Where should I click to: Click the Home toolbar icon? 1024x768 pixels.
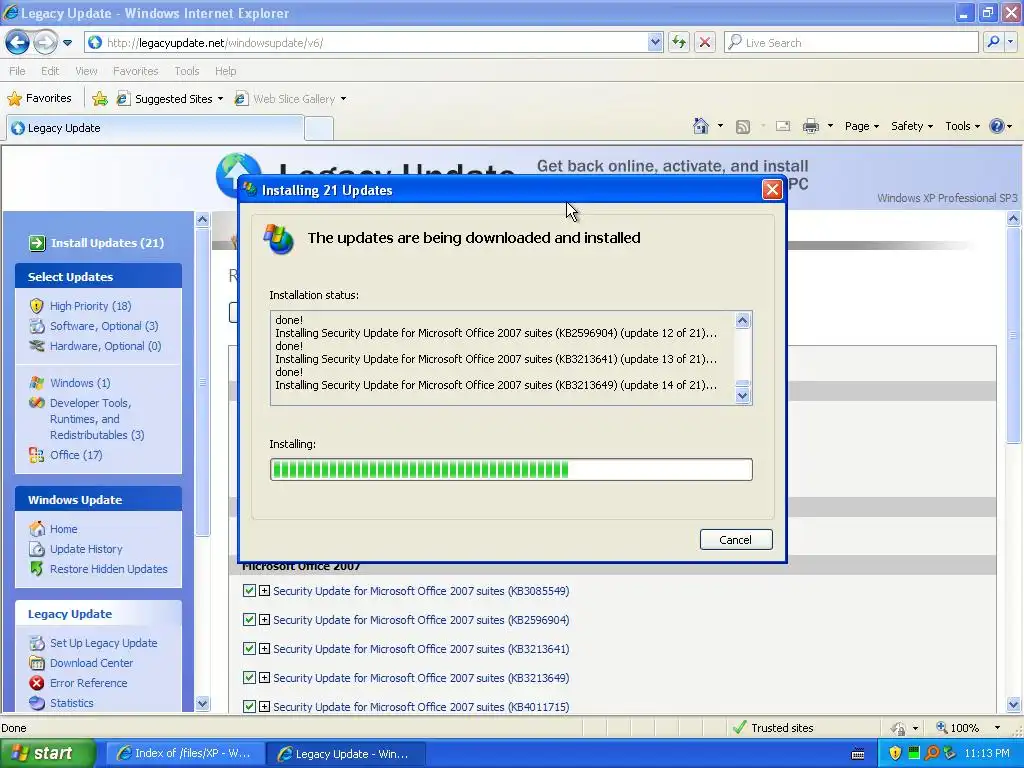click(x=701, y=126)
